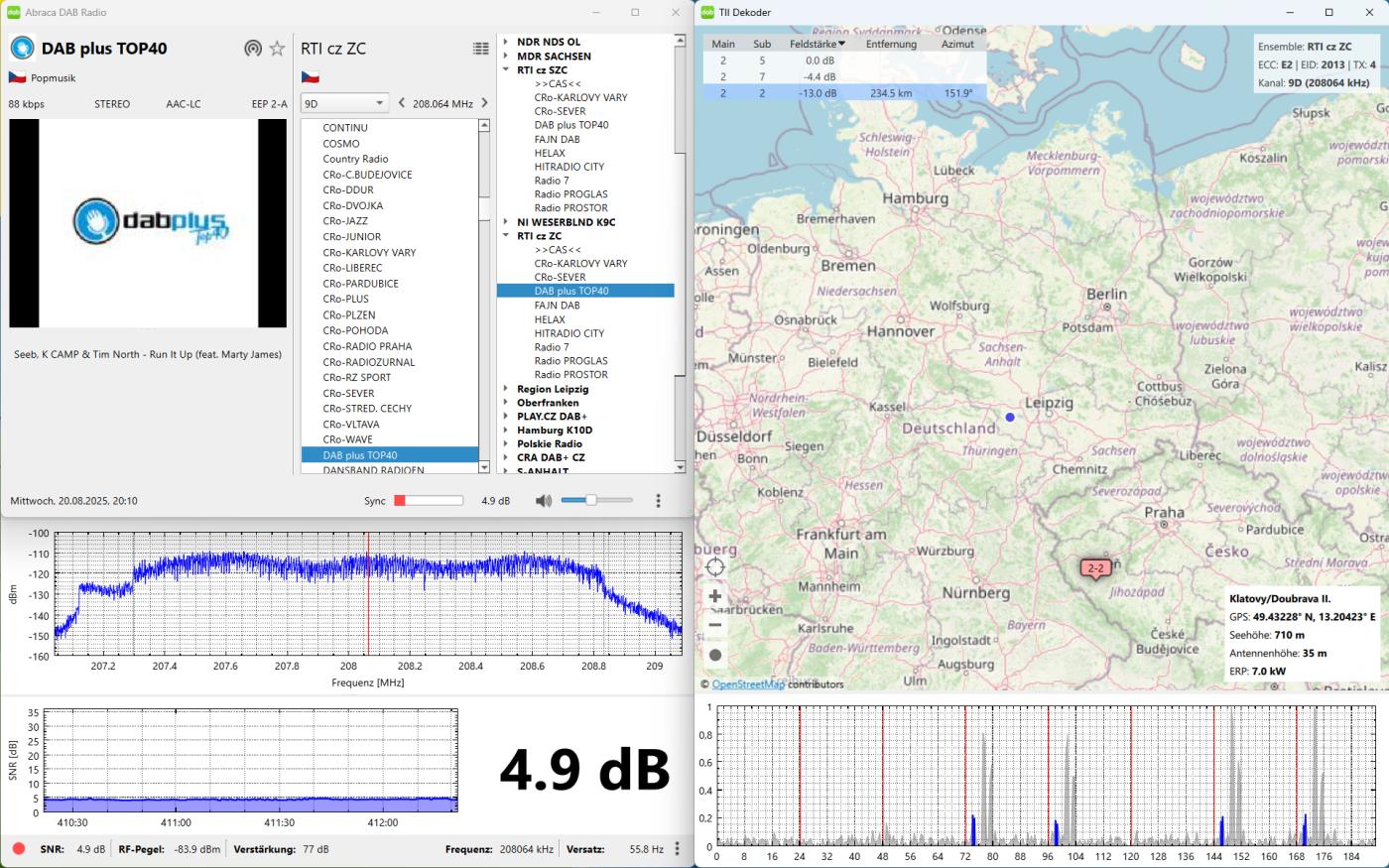Viewport: 1389px width, 868px height.
Task: Open status bar three-dot menu near Versatz
Action: (x=678, y=849)
